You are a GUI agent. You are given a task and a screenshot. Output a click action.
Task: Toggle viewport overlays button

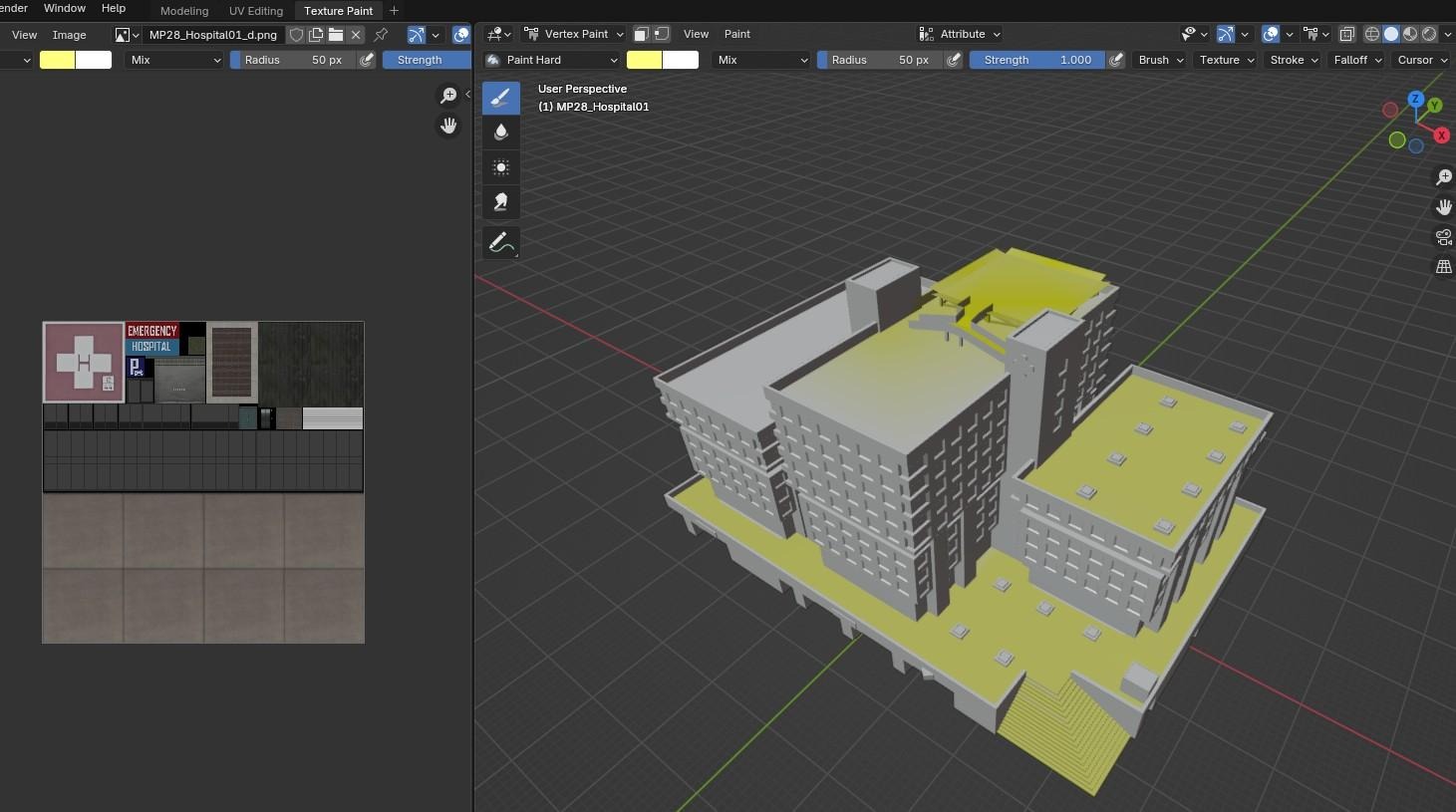(x=1271, y=34)
